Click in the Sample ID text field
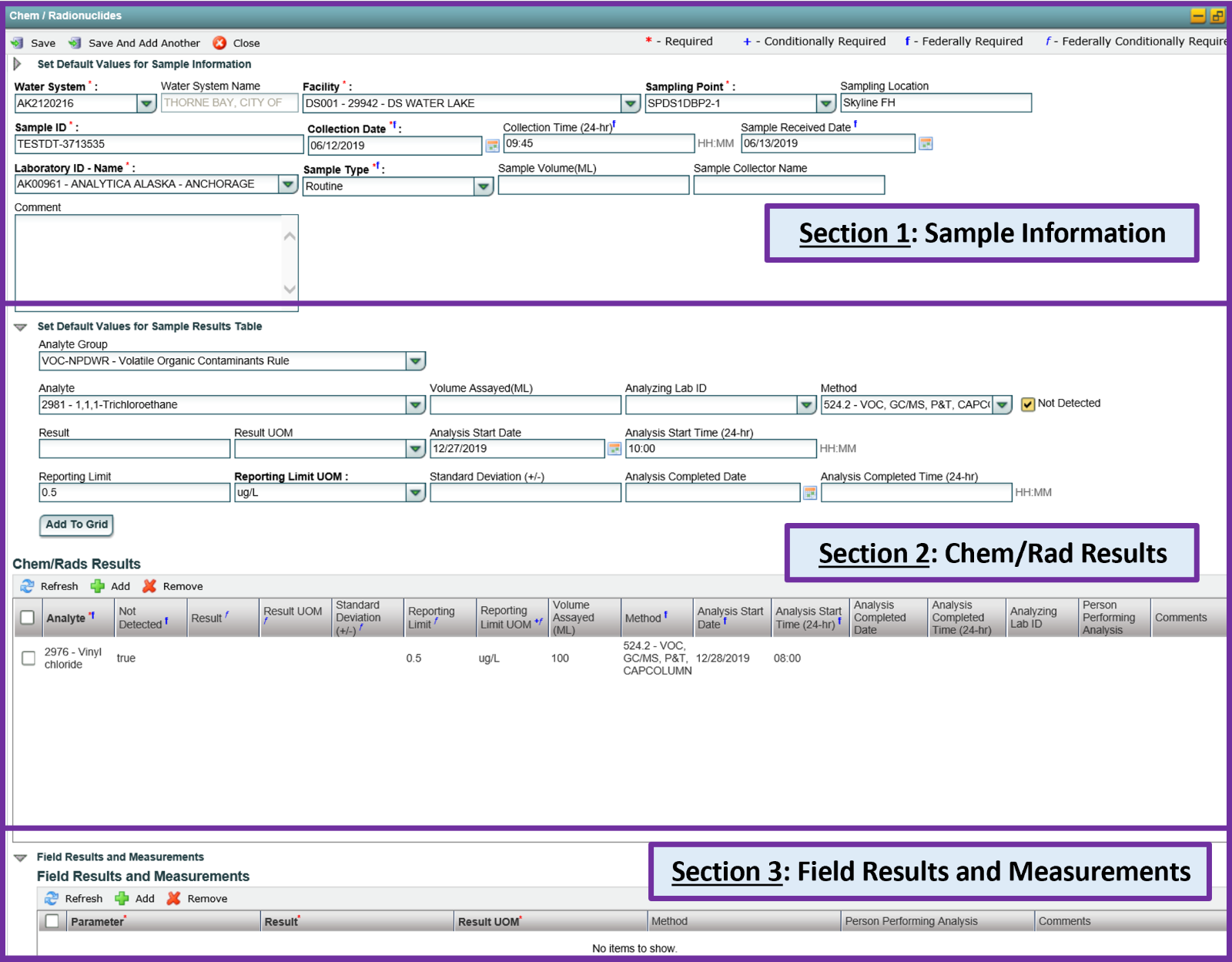 159,144
